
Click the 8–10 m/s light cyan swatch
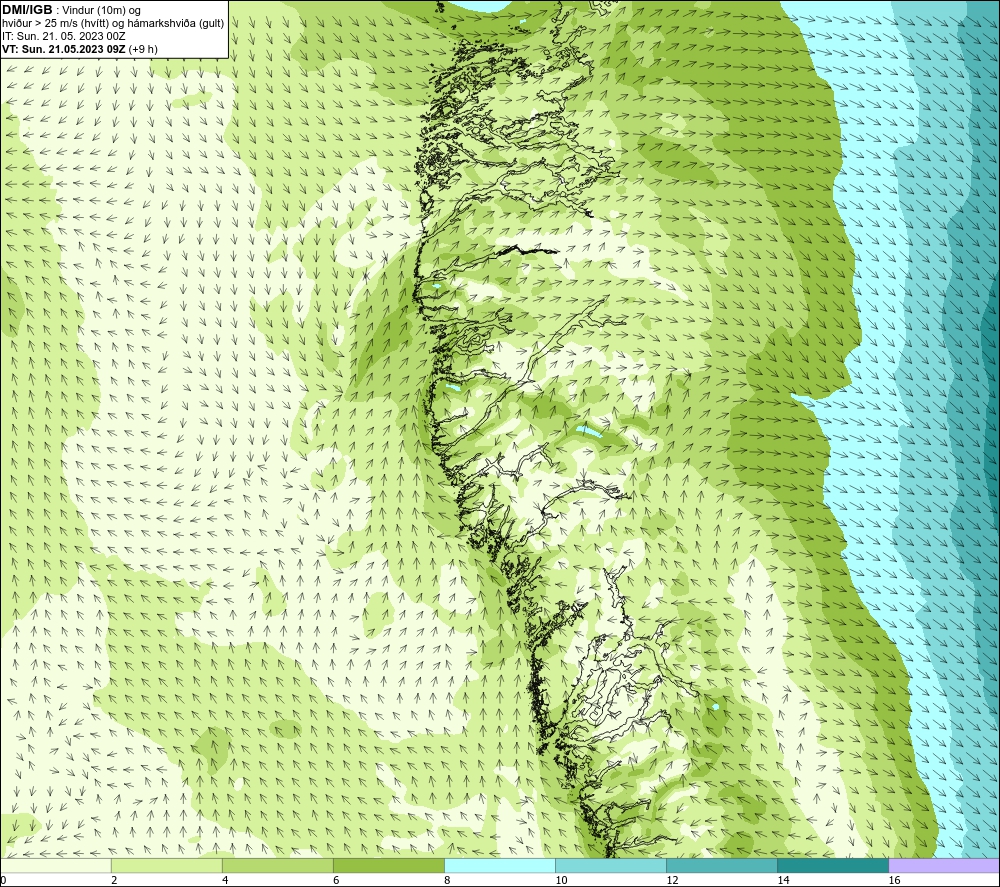click(x=500, y=865)
